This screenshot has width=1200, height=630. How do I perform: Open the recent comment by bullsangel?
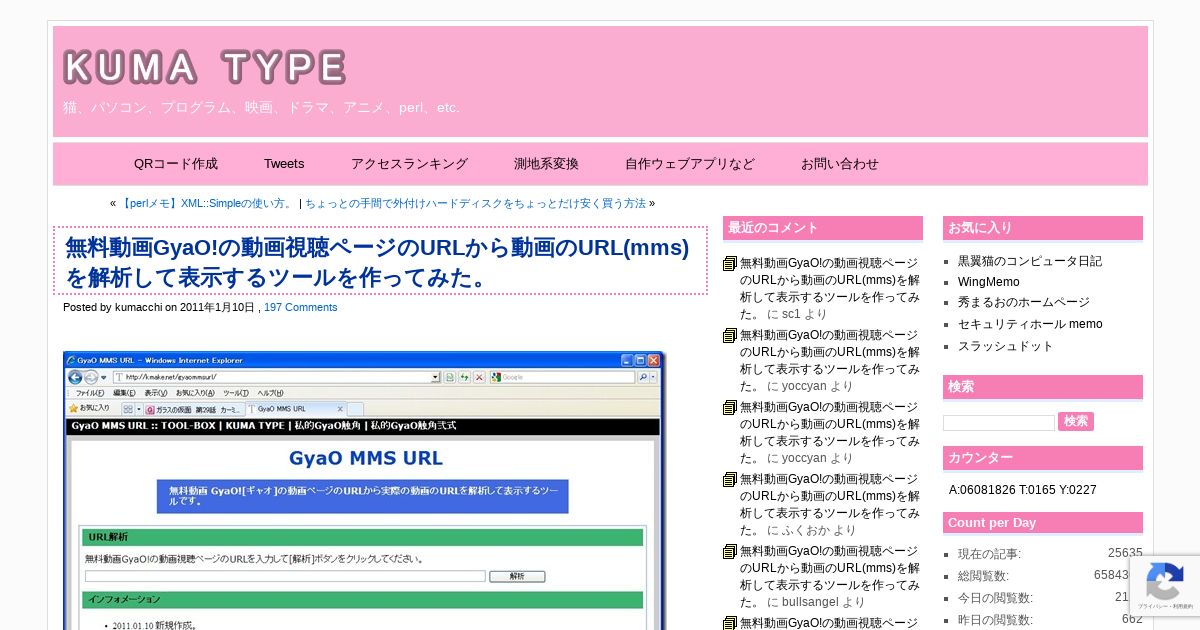coord(829,576)
